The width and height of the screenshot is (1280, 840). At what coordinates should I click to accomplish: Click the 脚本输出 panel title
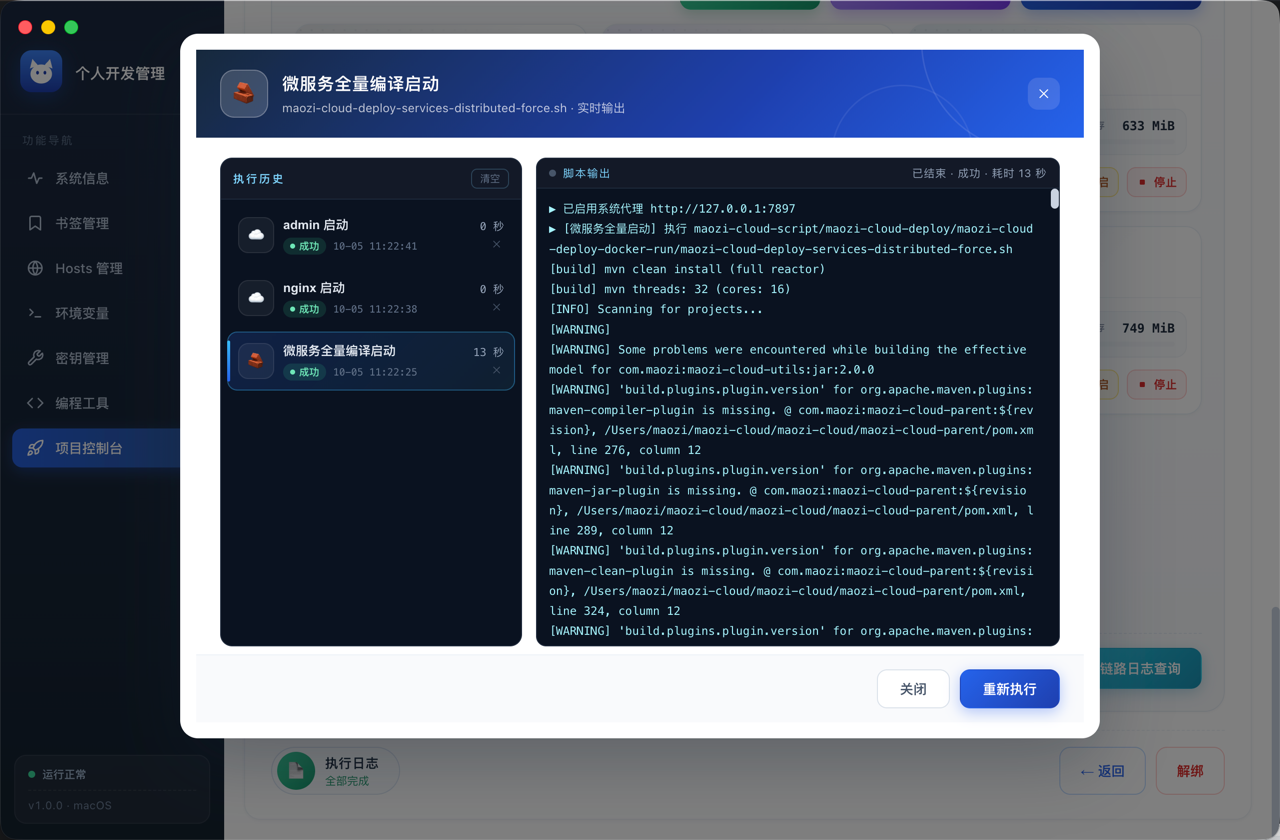[x=586, y=173]
